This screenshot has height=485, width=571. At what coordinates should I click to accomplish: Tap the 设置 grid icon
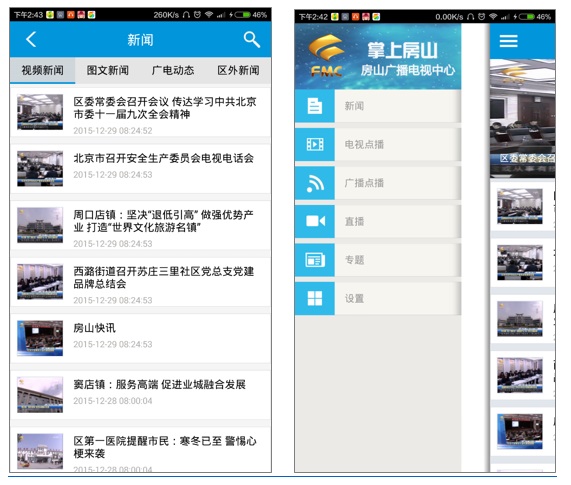(315, 299)
